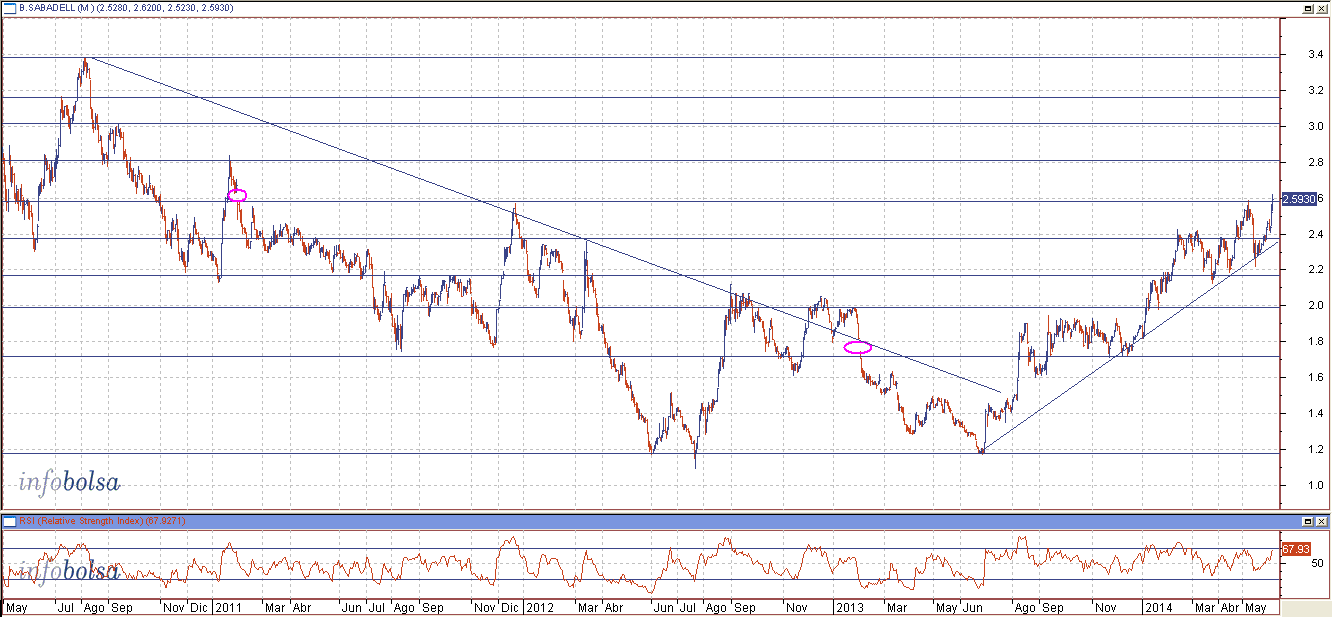Click the 2014 year label on time axis
Image resolution: width=1332 pixels, height=617 pixels.
(1160, 607)
